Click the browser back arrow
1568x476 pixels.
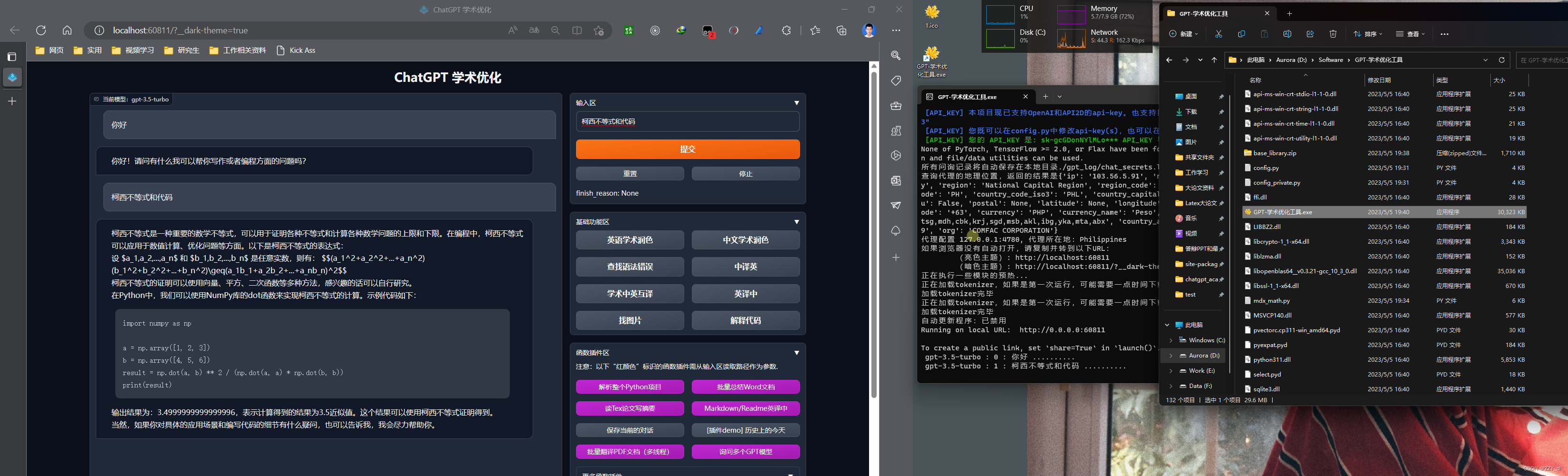[x=15, y=30]
